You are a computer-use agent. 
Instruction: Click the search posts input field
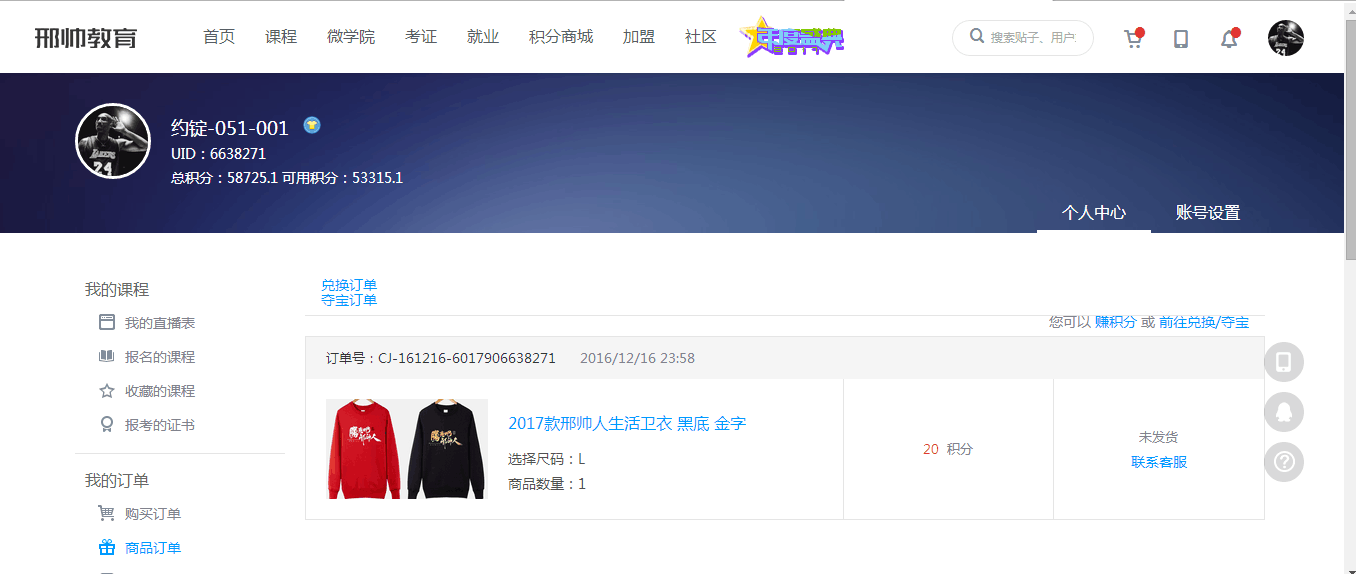[1032, 38]
